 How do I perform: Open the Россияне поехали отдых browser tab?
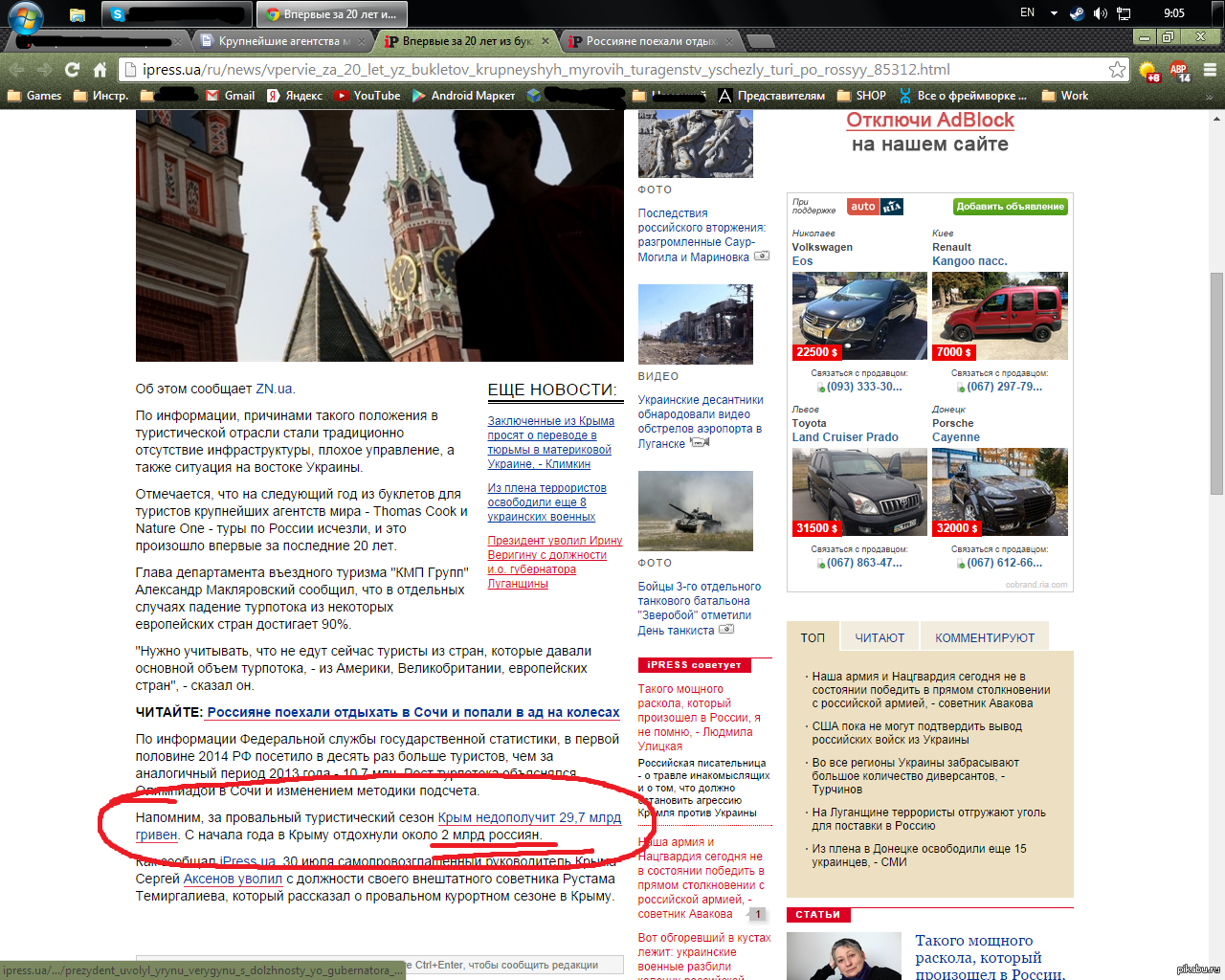[651, 41]
